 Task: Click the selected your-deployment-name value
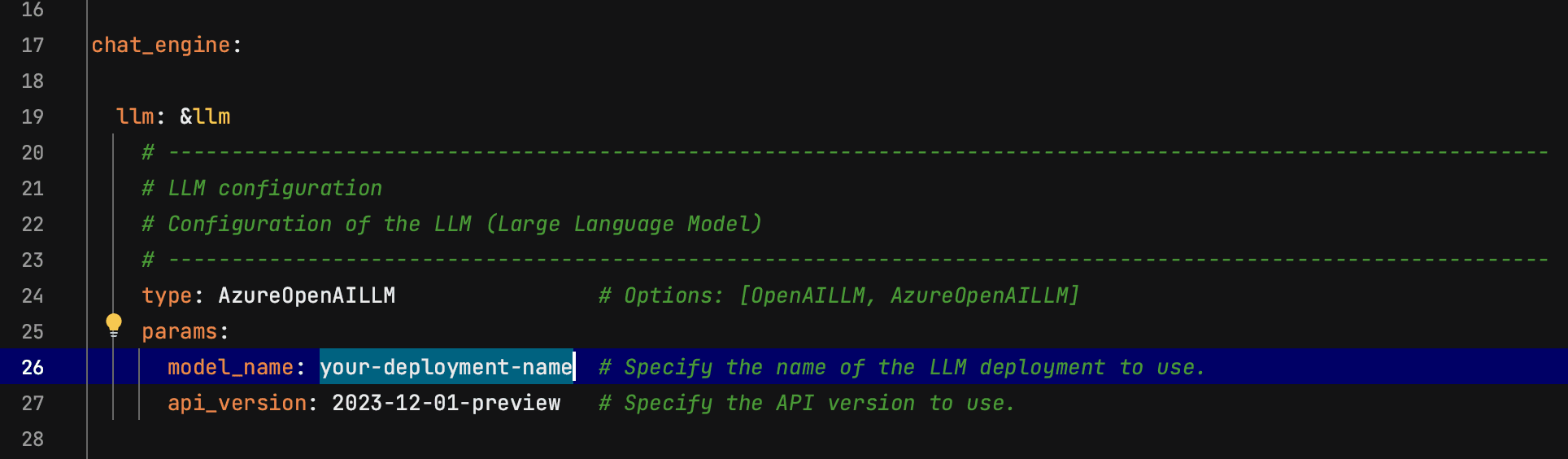tap(446, 368)
